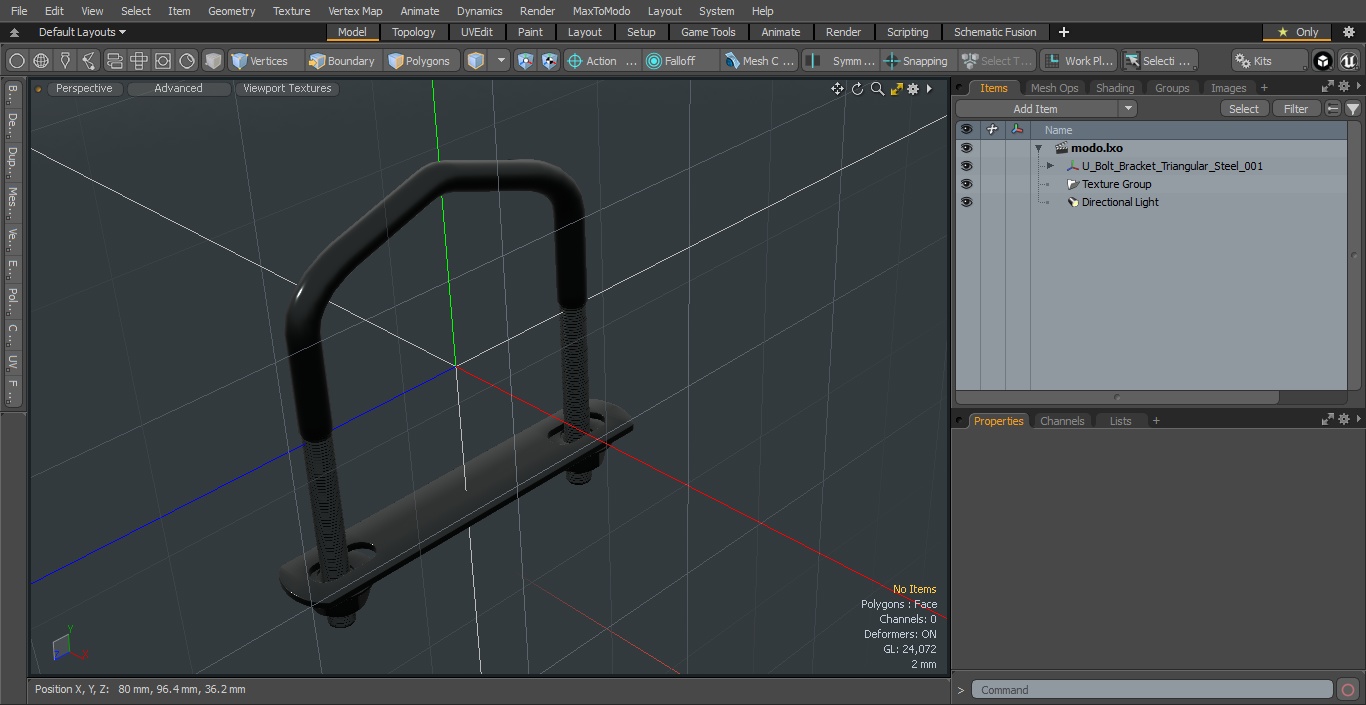The image size is (1366, 705).
Task: Open the Perspective view type dropdown
Action: (x=84, y=89)
